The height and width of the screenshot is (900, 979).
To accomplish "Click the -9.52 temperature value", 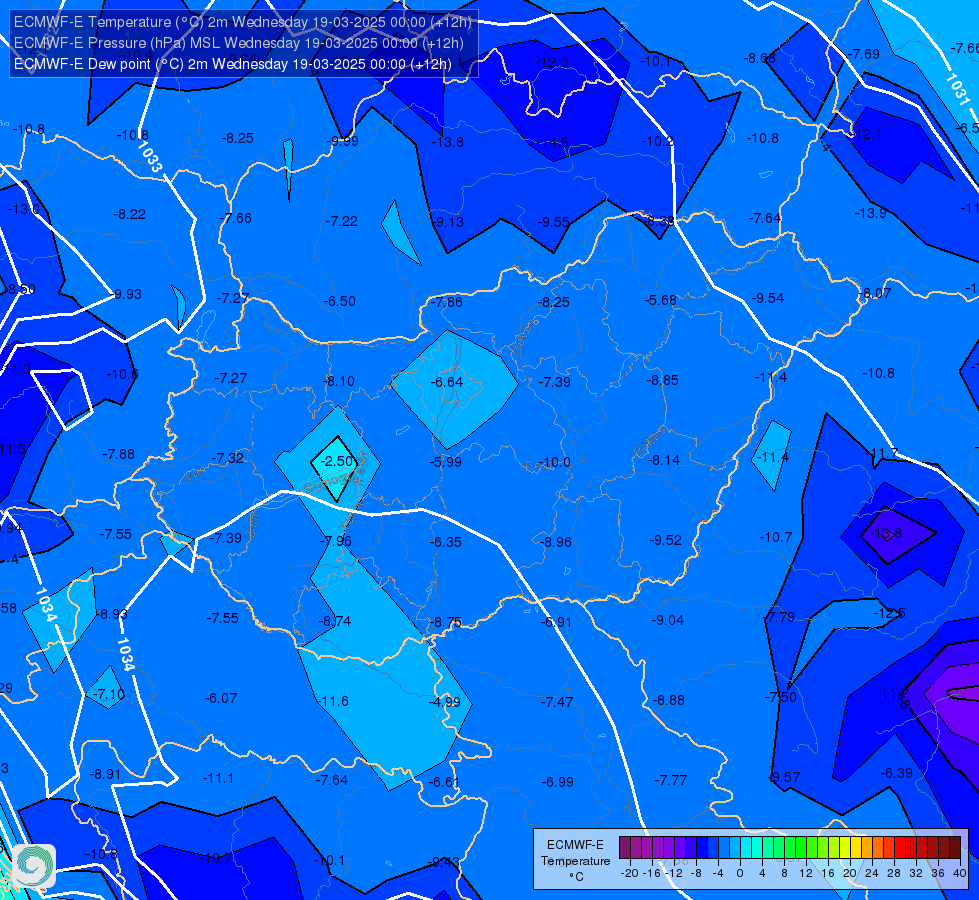I will coord(666,540).
